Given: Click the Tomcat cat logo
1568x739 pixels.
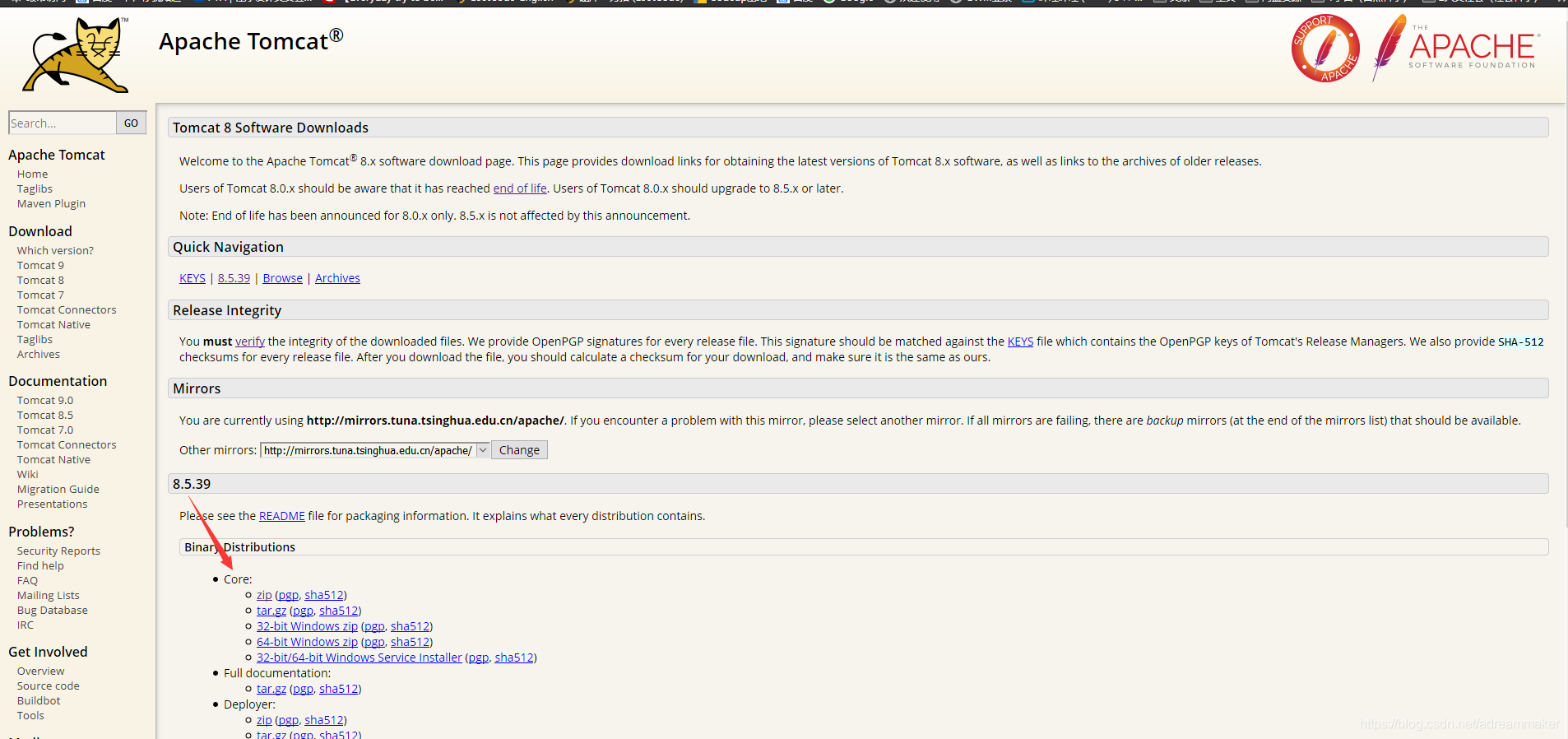Looking at the screenshot, I should click(x=77, y=54).
